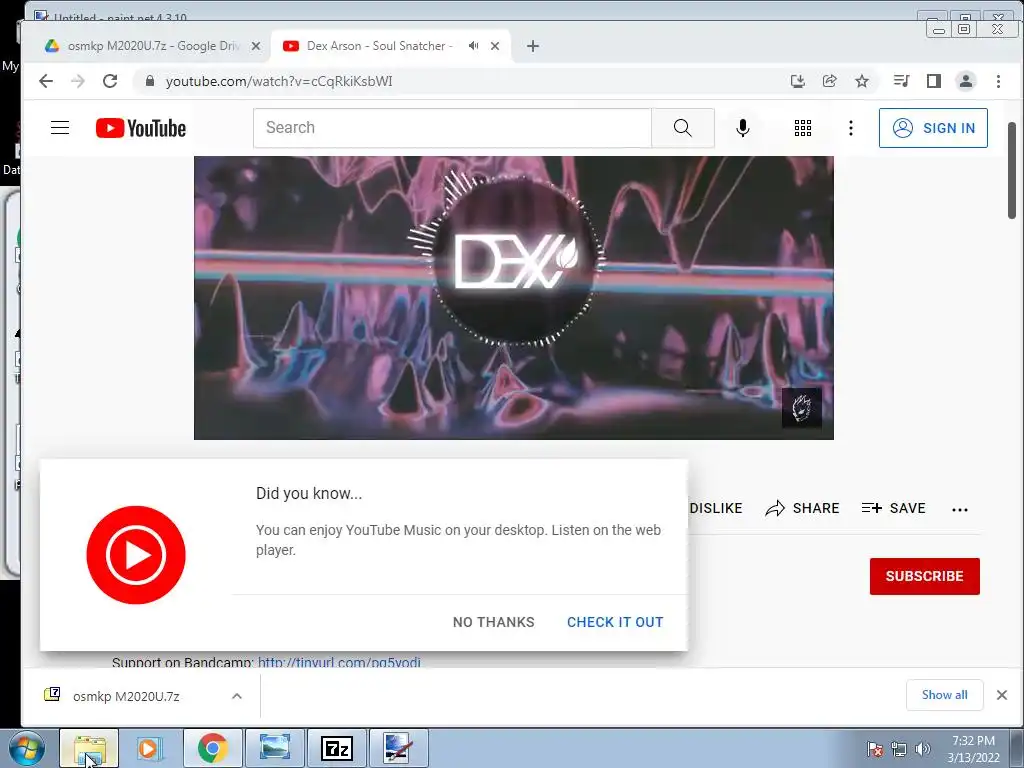Click Show desktop strip at taskbar end
The height and width of the screenshot is (768, 1024).
(x=1017, y=748)
